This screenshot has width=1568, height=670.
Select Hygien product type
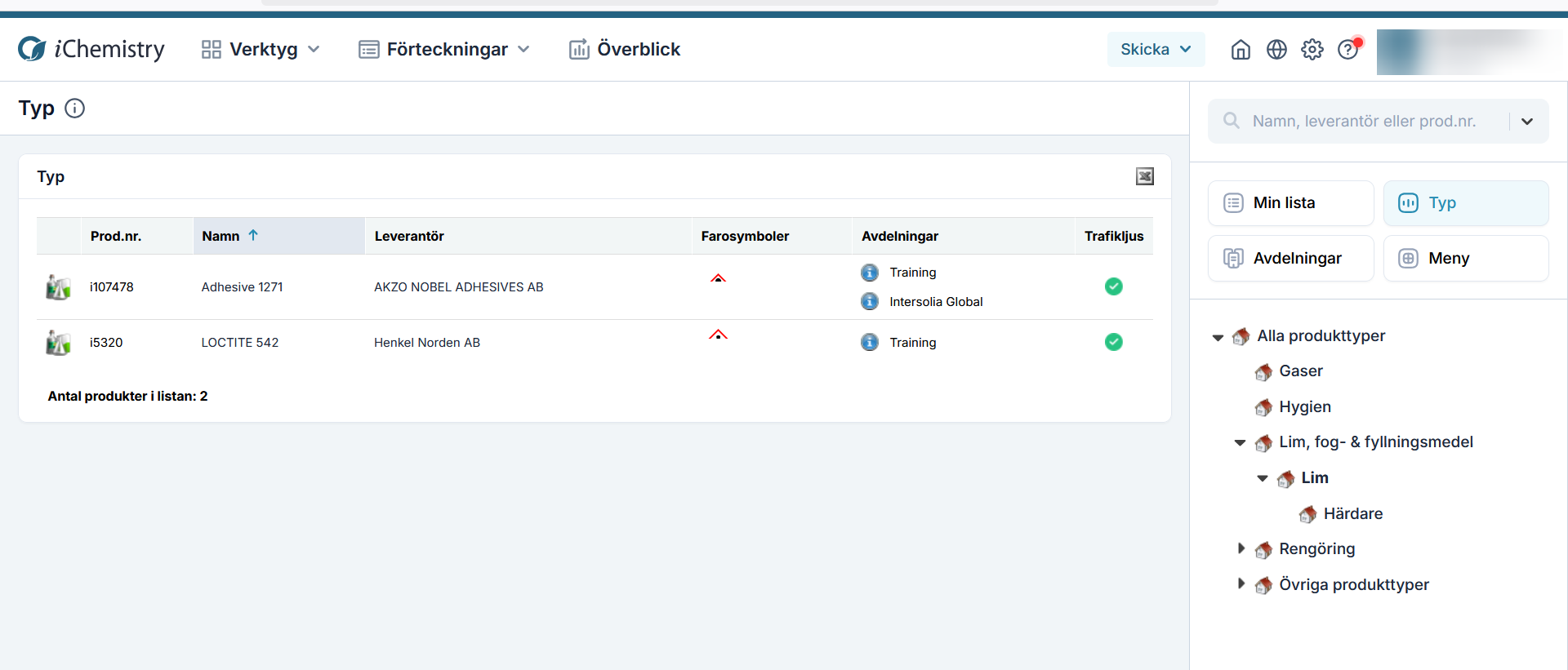click(x=1305, y=407)
